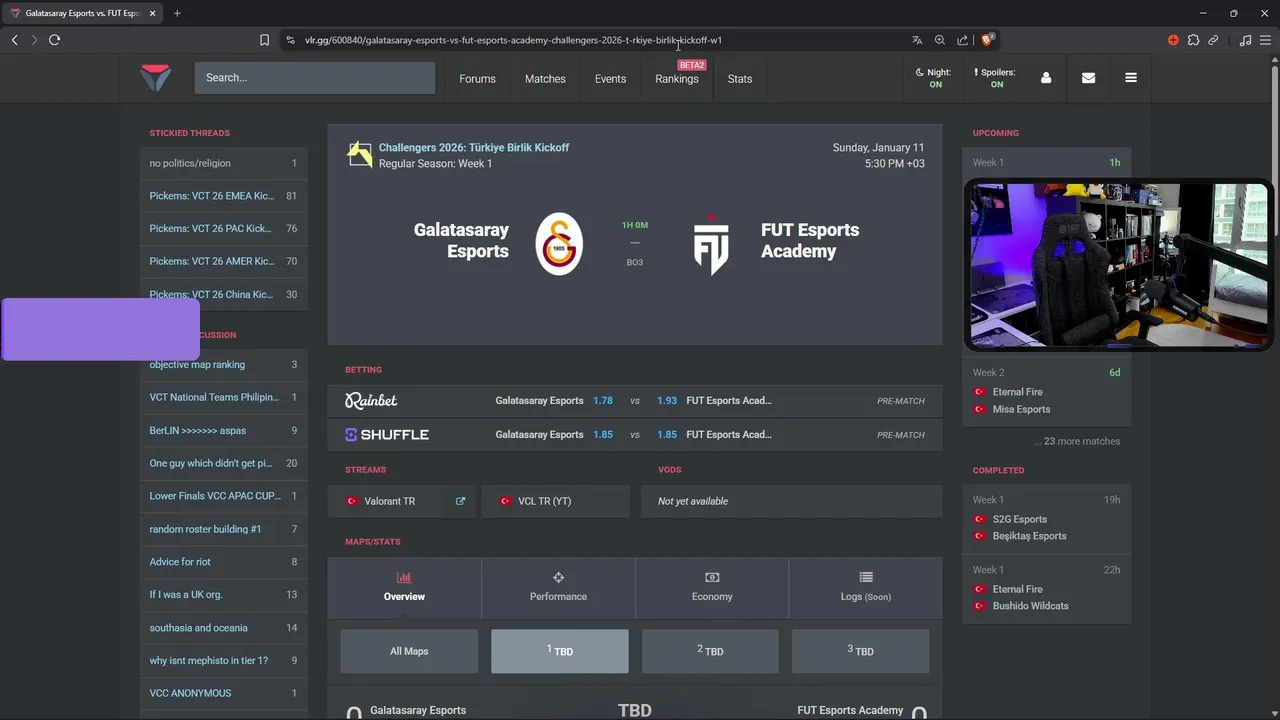Image resolution: width=1280 pixels, height=720 pixels.
Task: Switch to the Economy tab
Action: point(712,588)
